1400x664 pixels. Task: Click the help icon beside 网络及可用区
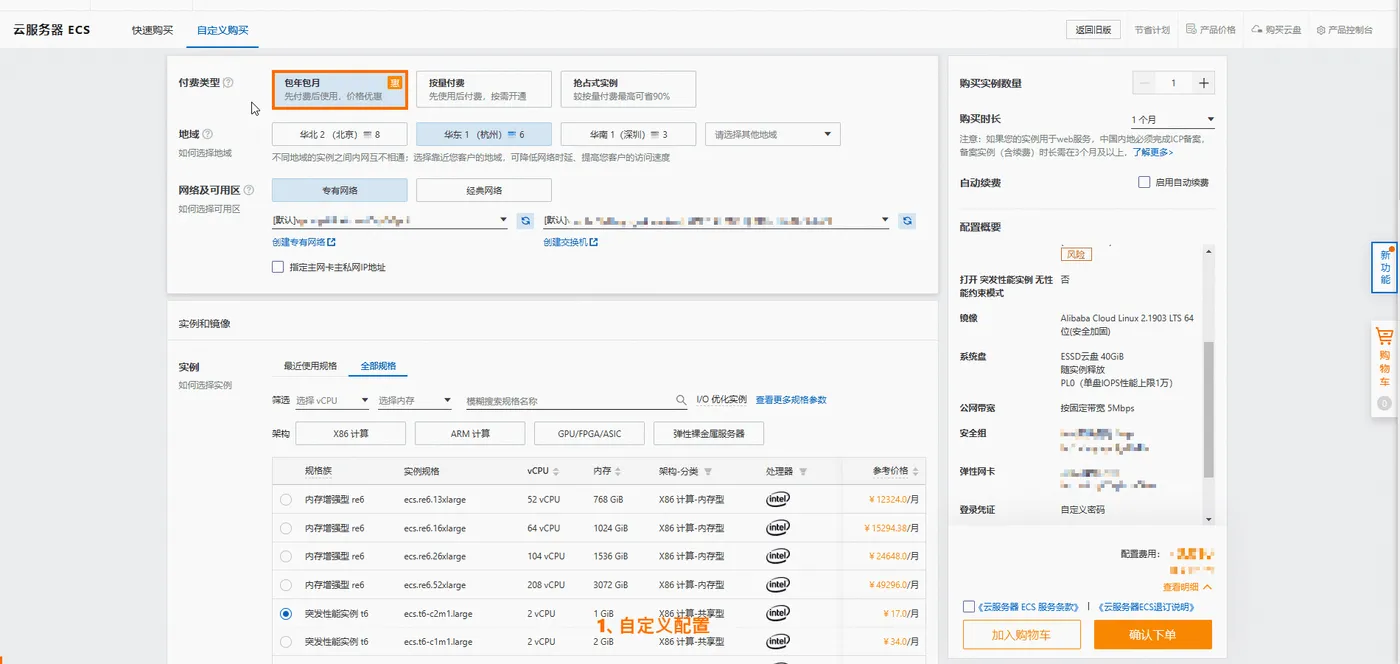click(x=249, y=190)
